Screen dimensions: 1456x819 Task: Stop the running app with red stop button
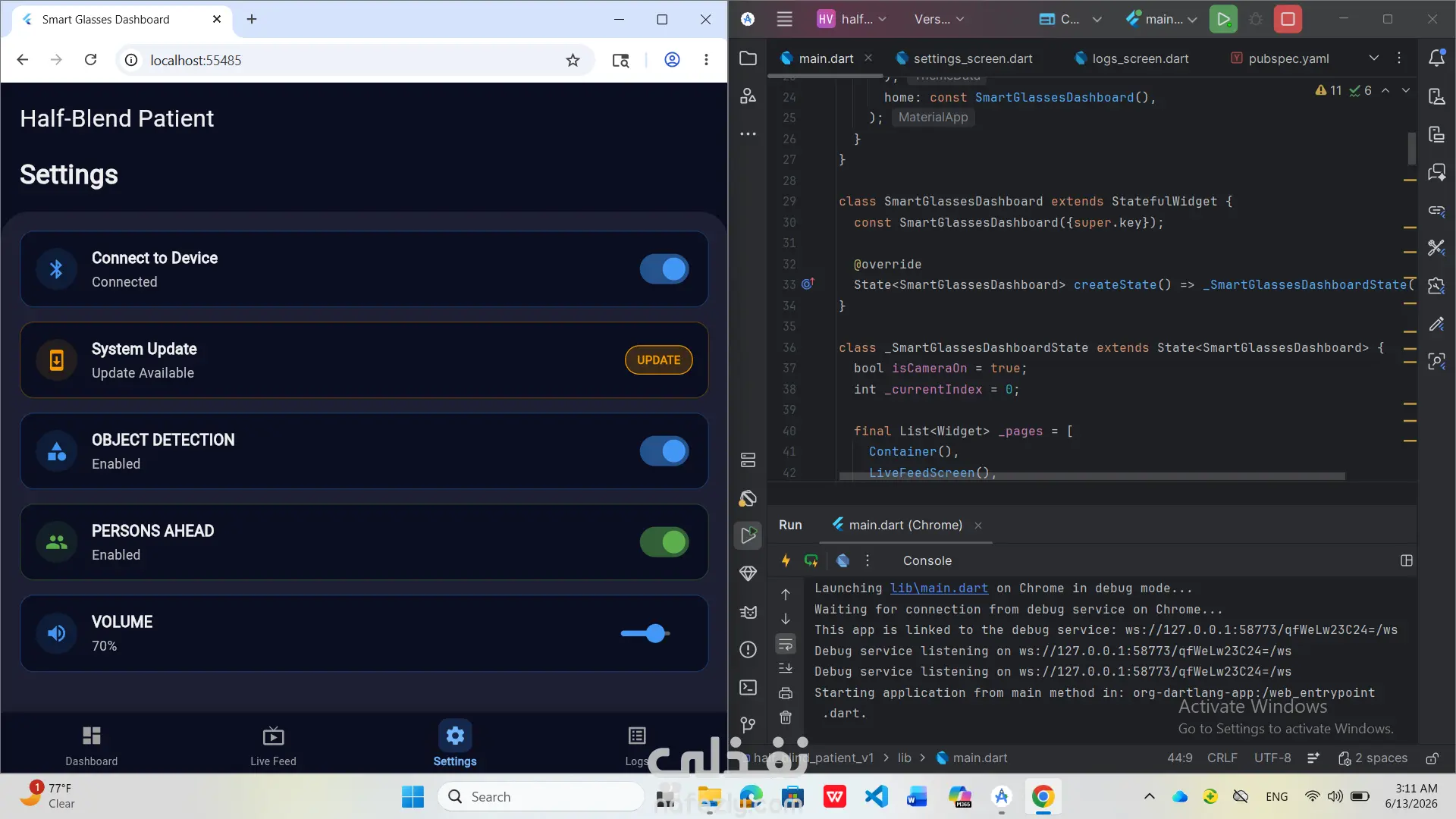click(1288, 19)
